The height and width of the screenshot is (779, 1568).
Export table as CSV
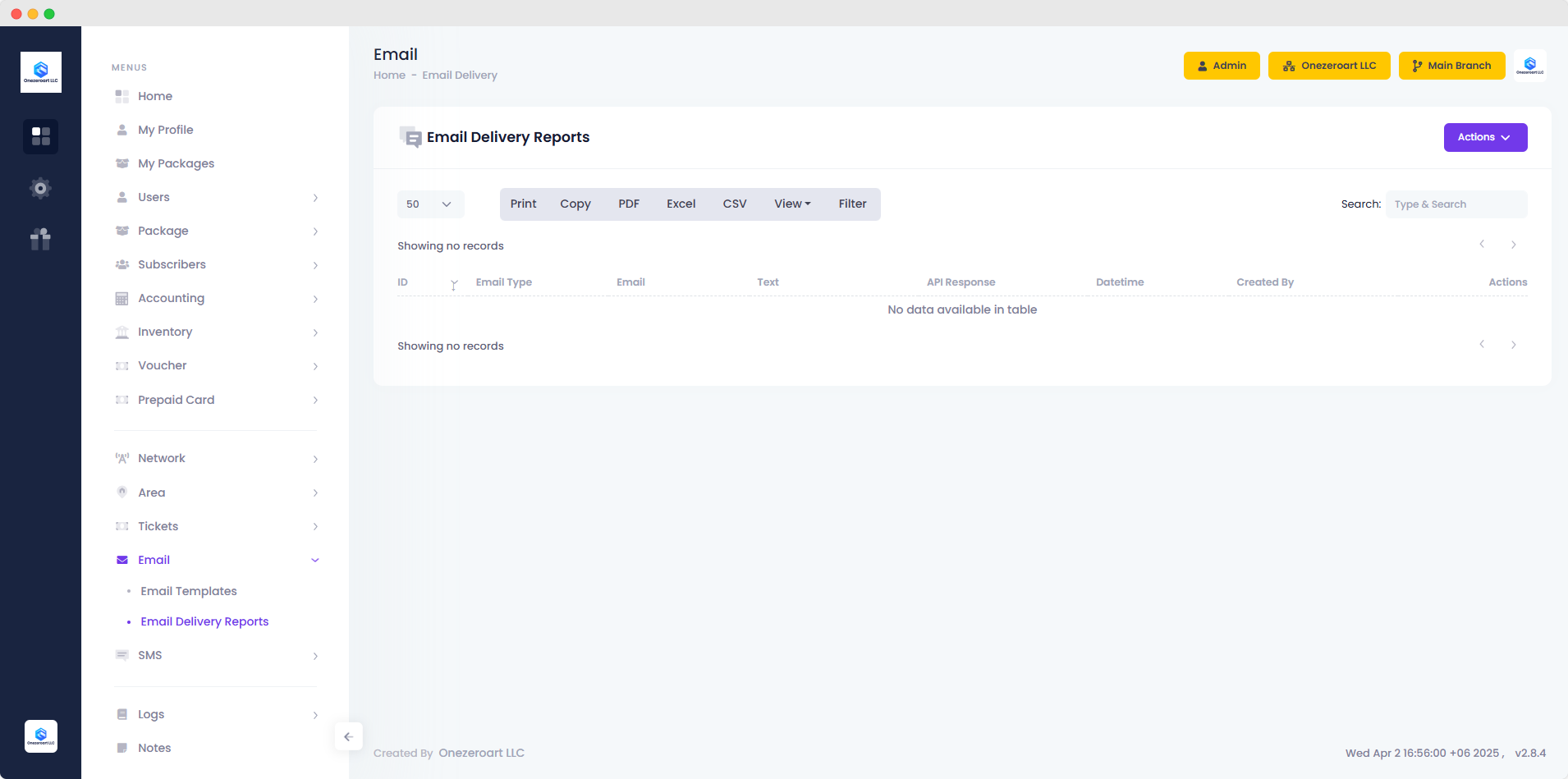tap(735, 204)
